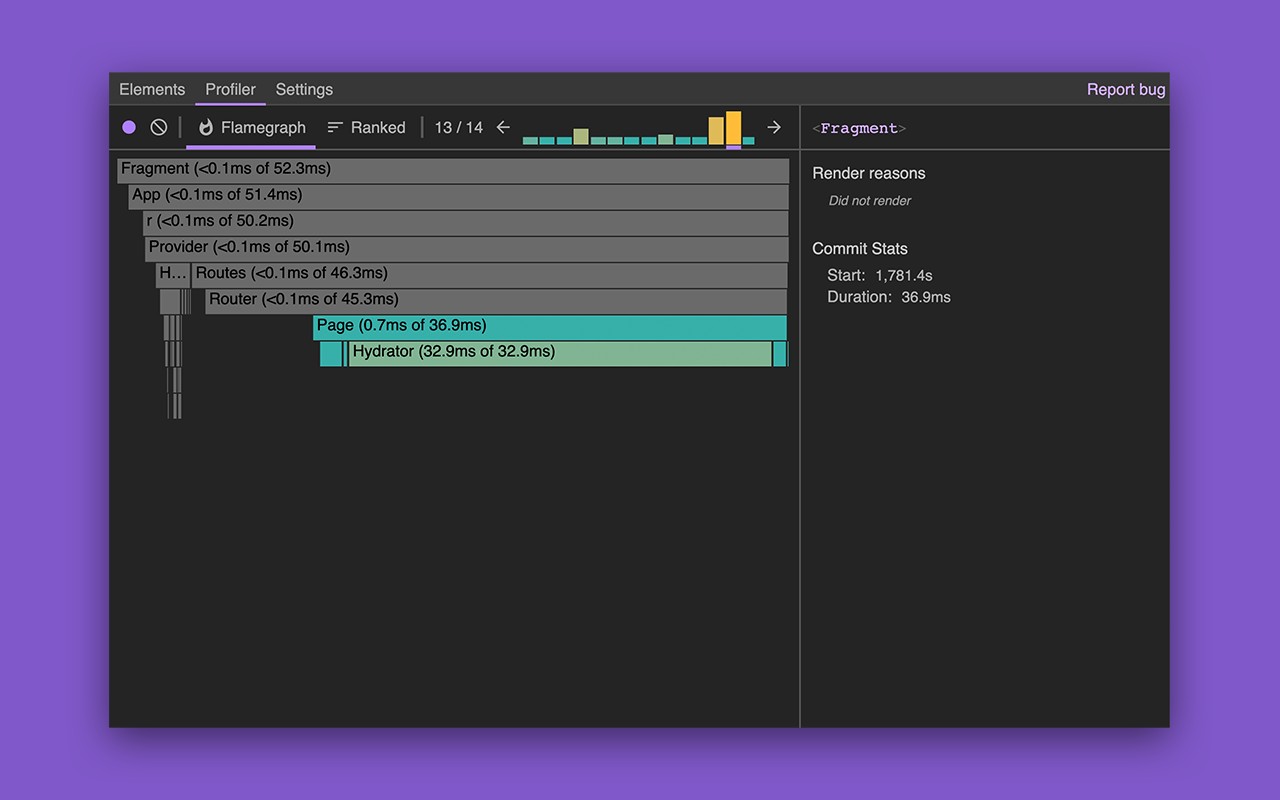
Task: Click the Report bug link
Action: [x=1126, y=89]
